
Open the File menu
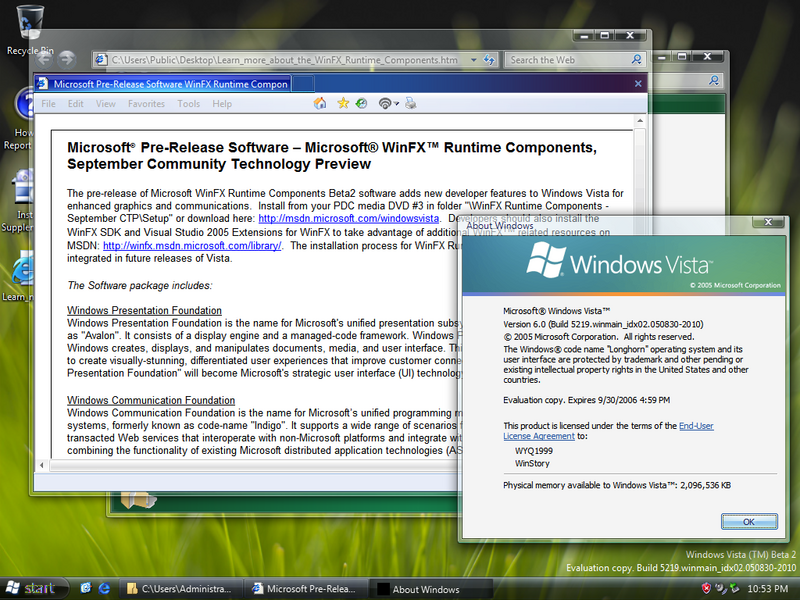(x=48, y=104)
